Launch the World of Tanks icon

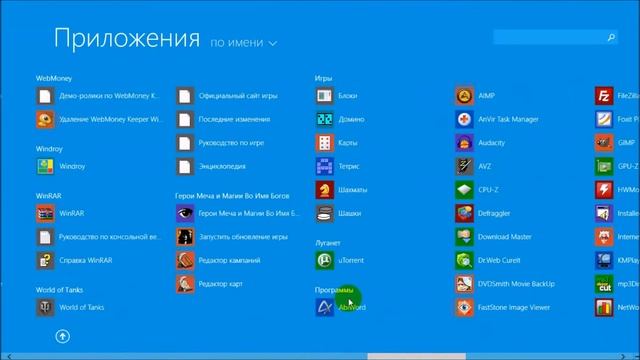point(45,307)
